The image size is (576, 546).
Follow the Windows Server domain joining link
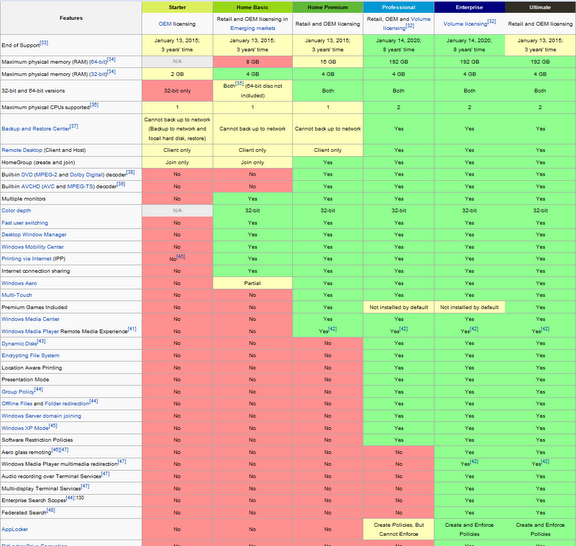click(41, 416)
